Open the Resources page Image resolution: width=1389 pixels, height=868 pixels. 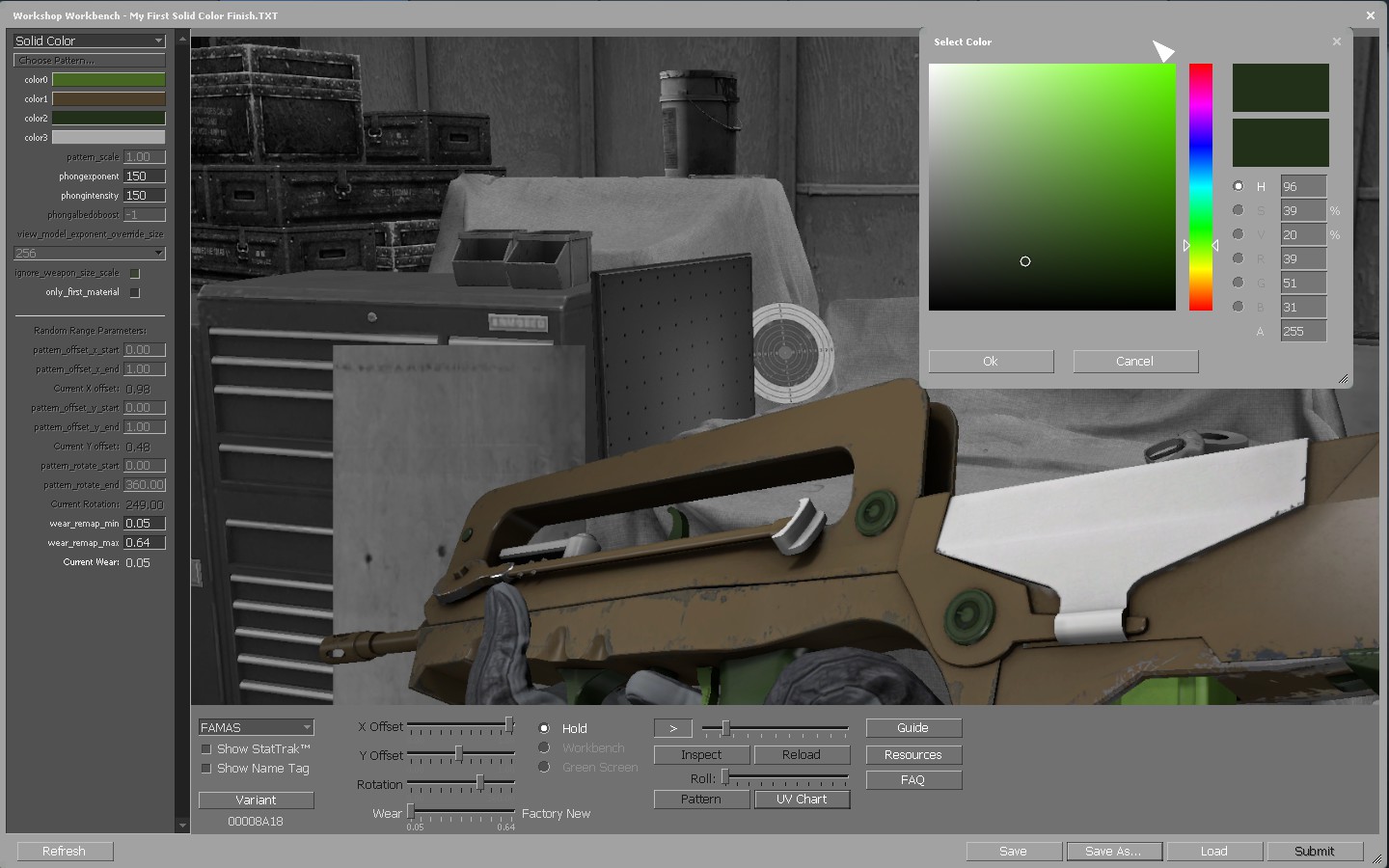tap(913, 754)
